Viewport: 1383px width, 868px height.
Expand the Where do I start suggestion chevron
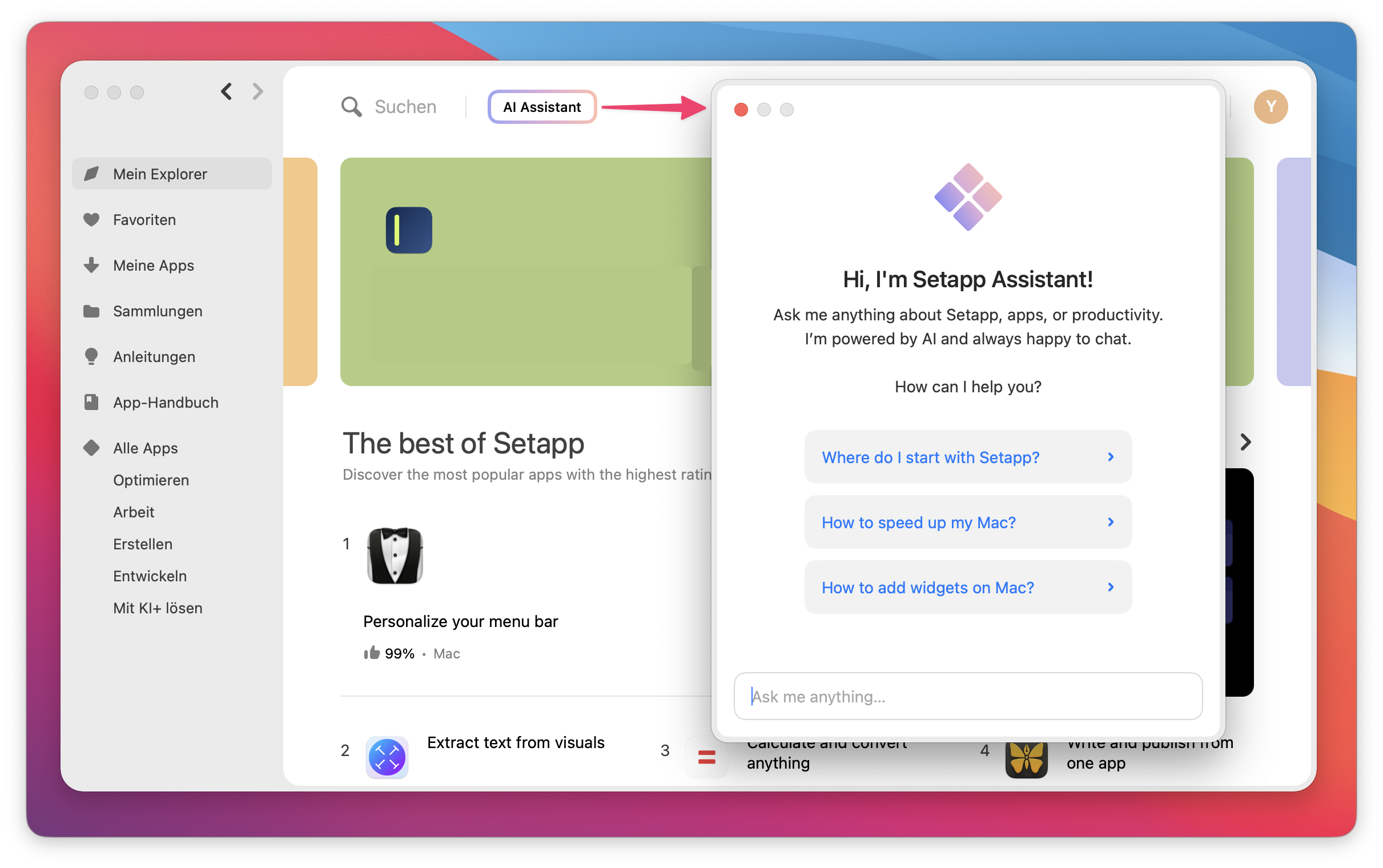tap(1112, 457)
